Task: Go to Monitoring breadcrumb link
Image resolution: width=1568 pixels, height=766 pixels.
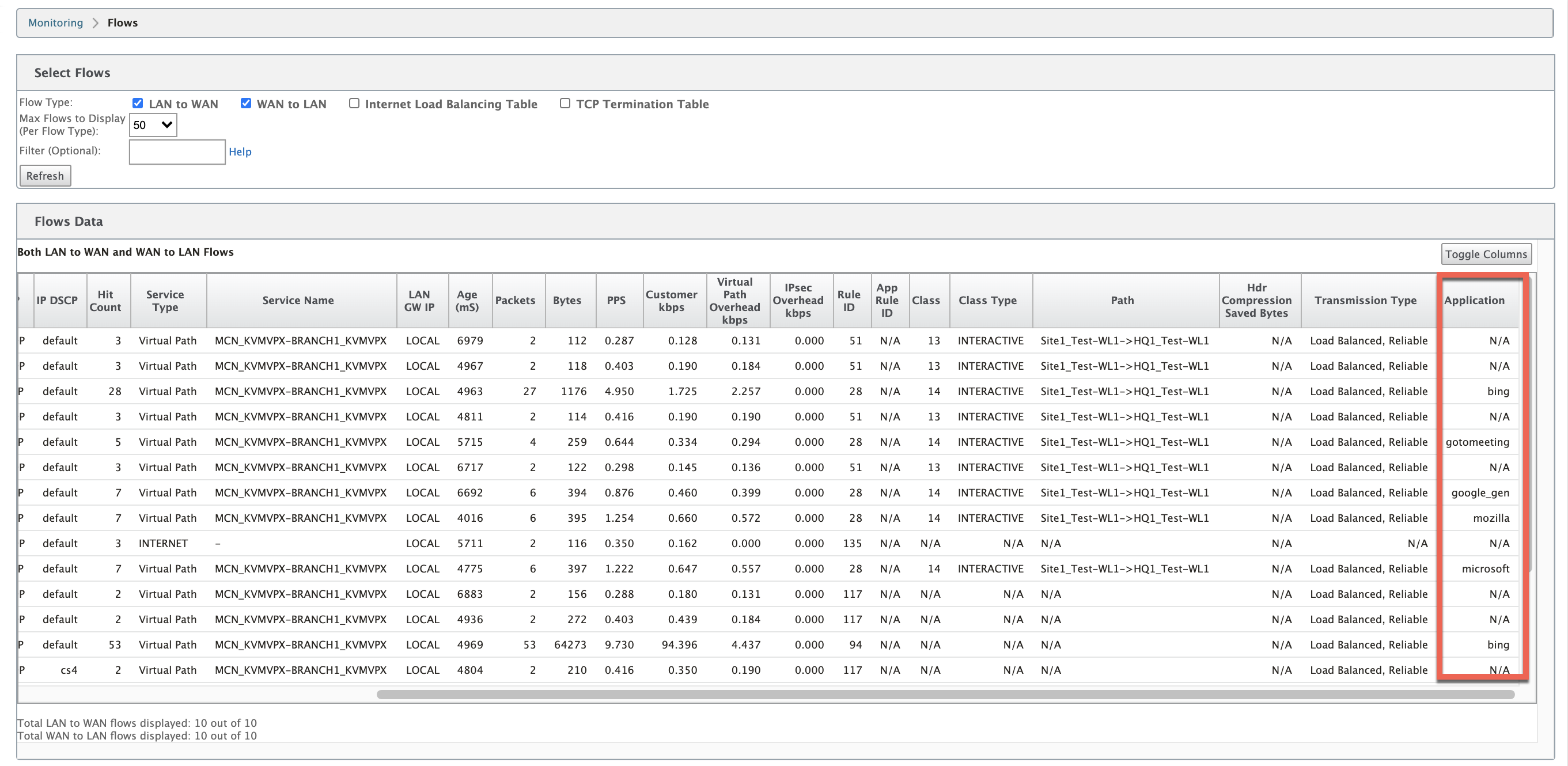Action: pyautogui.click(x=55, y=22)
